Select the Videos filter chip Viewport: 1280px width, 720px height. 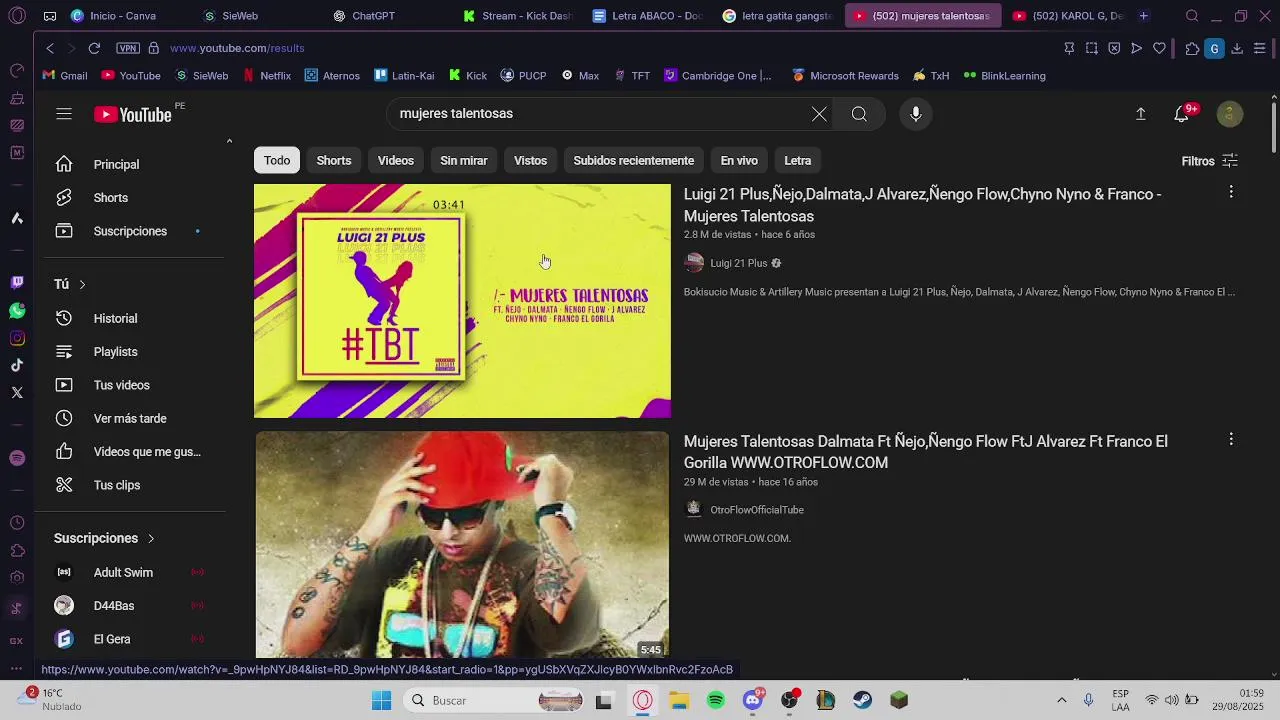click(396, 160)
